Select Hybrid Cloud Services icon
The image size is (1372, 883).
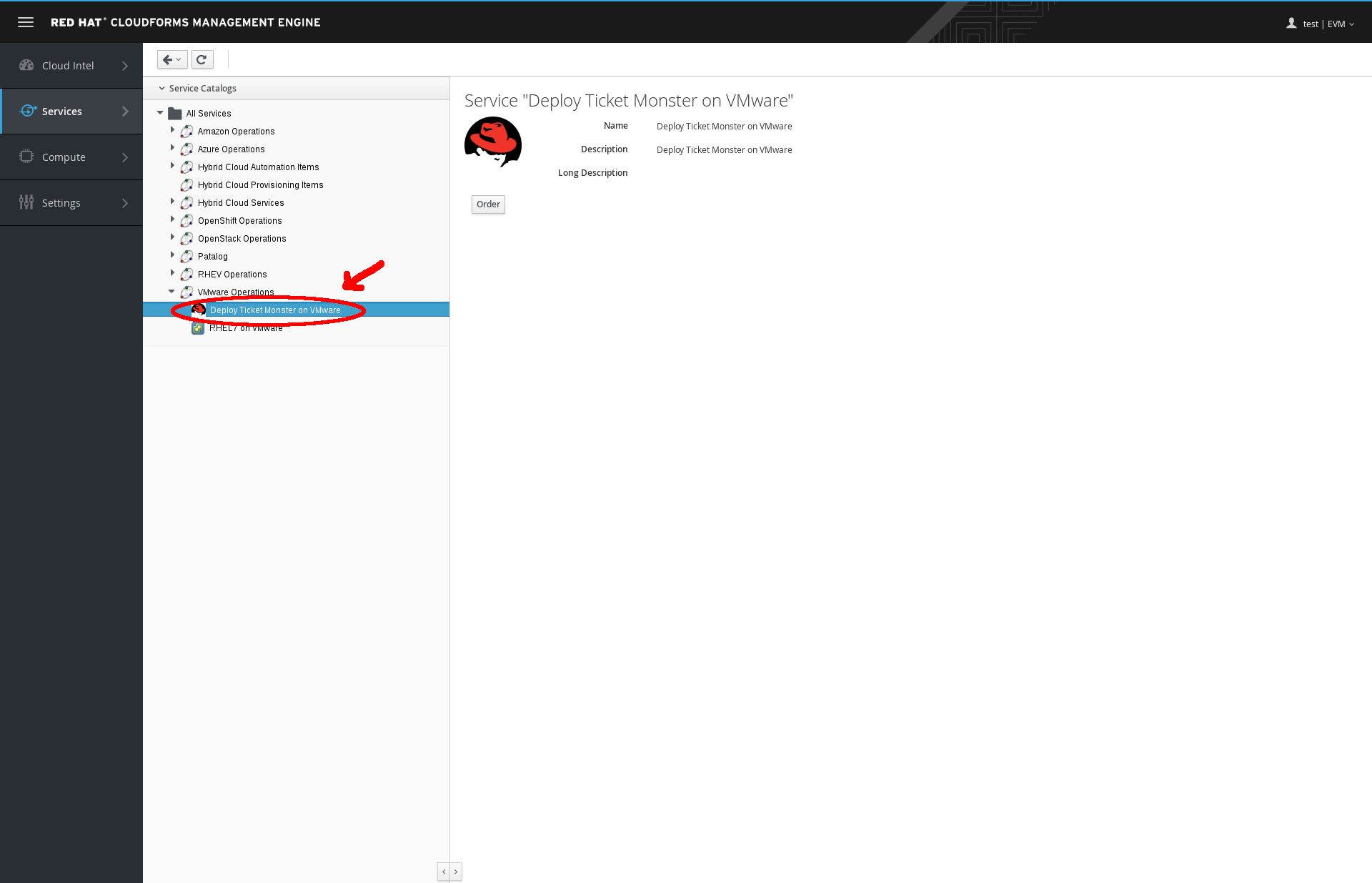coord(187,203)
